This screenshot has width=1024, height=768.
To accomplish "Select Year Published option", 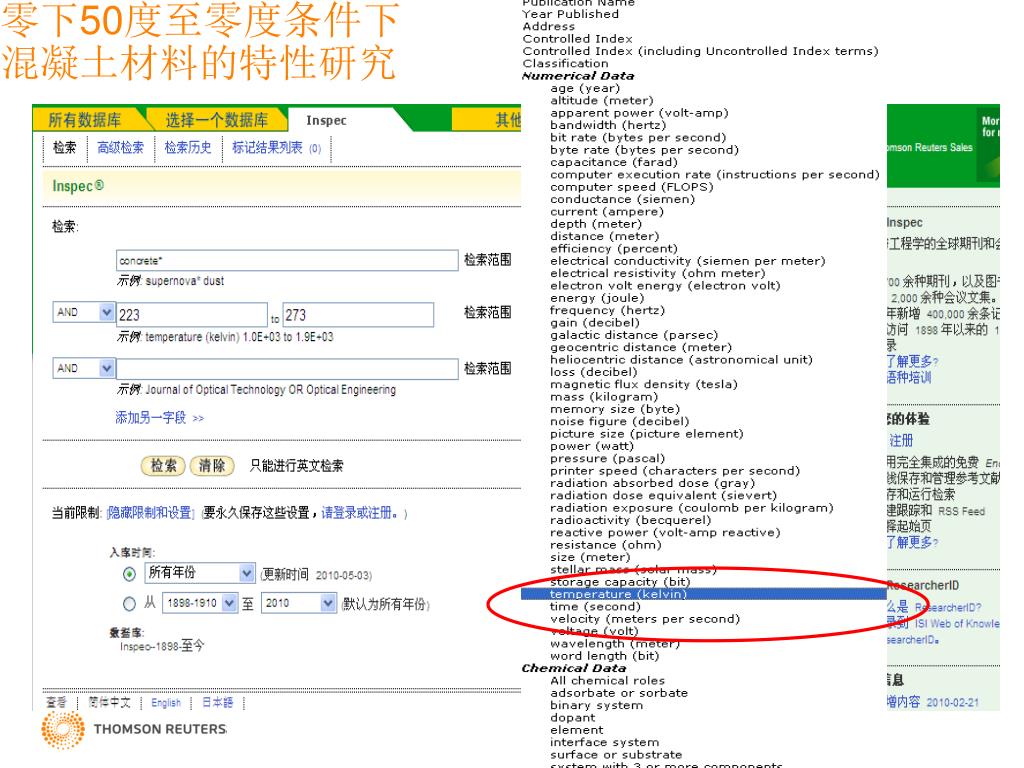I will (x=570, y=14).
